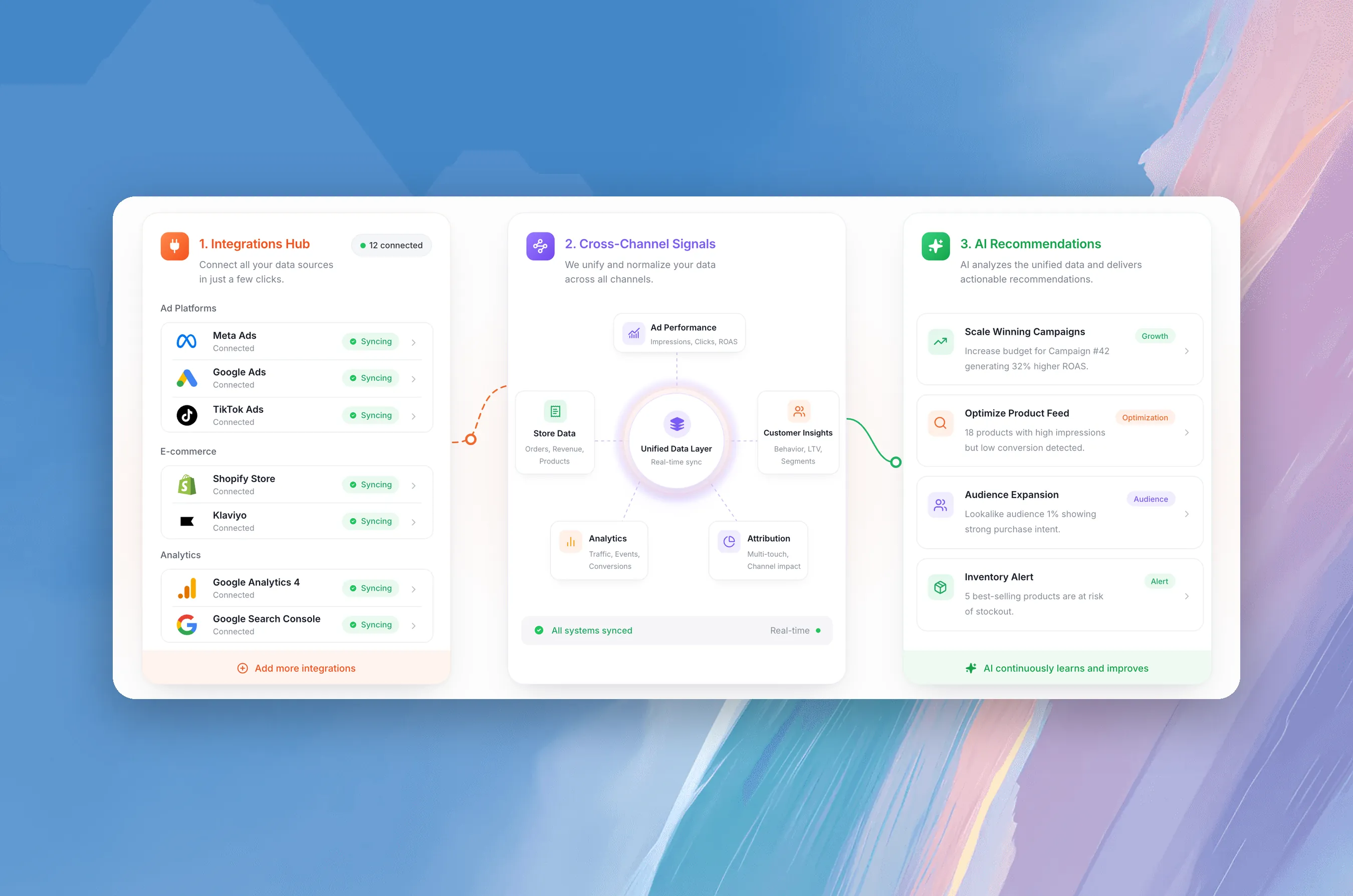1353x896 pixels.
Task: Click the Scale Winning Campaigns trend icon
Action: click(x=941, y=342)
